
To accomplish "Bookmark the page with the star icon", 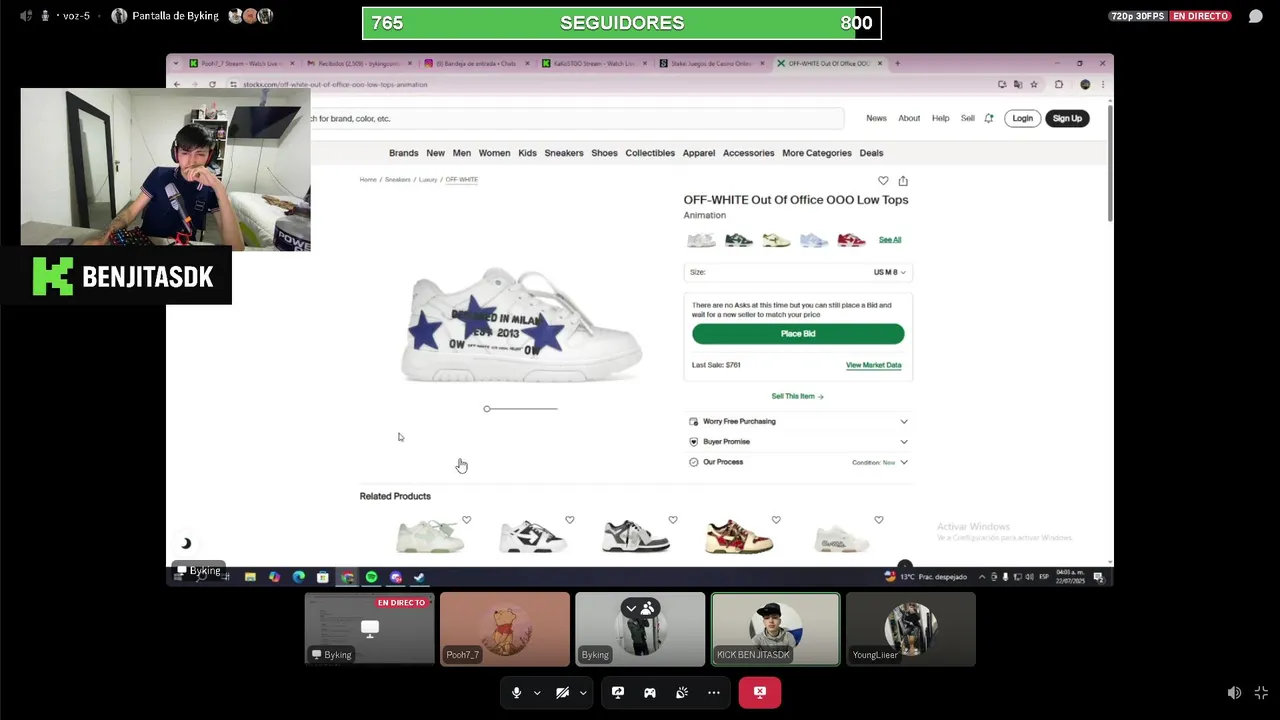I will (x=1034, y=84).
